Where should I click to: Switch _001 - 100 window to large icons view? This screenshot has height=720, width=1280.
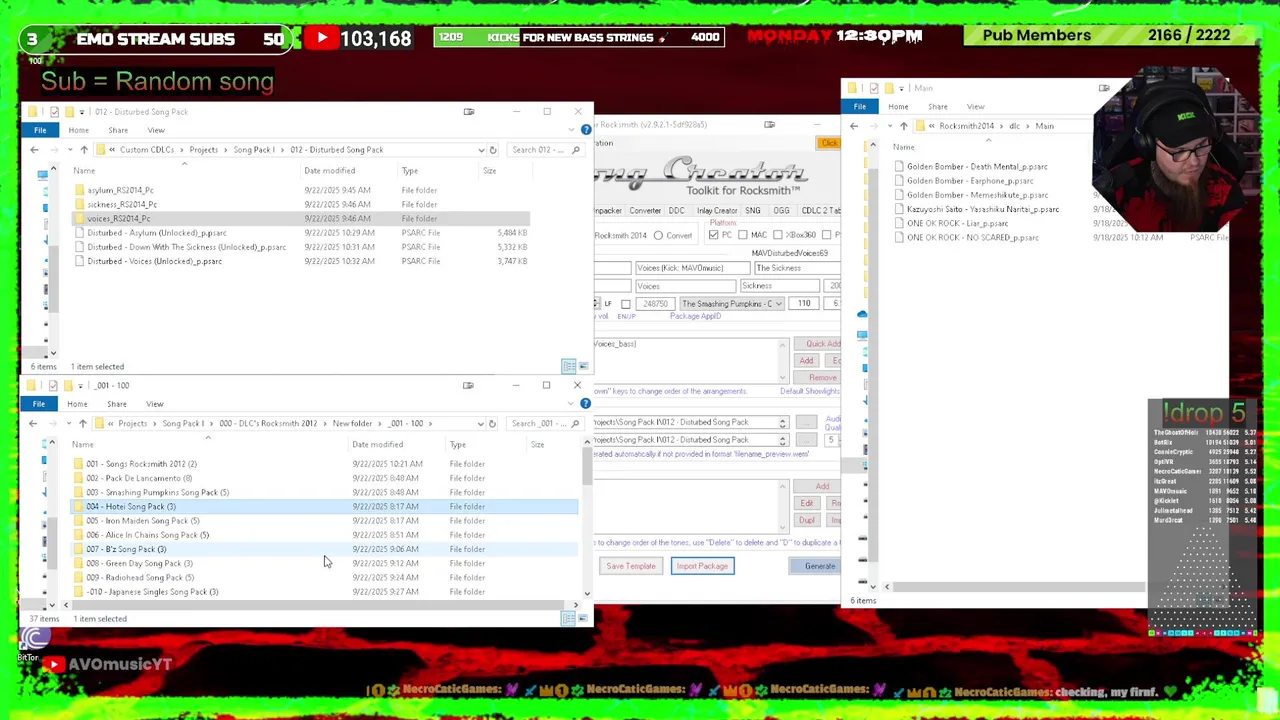click(583, 619)
